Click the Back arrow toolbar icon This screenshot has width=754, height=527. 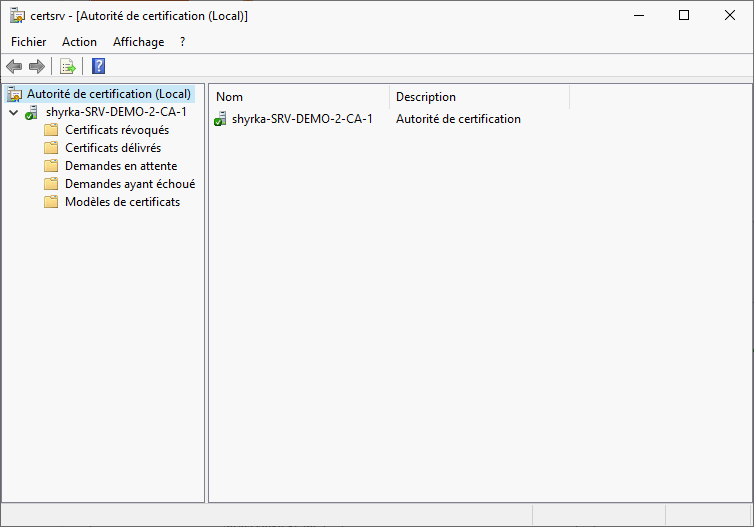(x=14, y=67)
